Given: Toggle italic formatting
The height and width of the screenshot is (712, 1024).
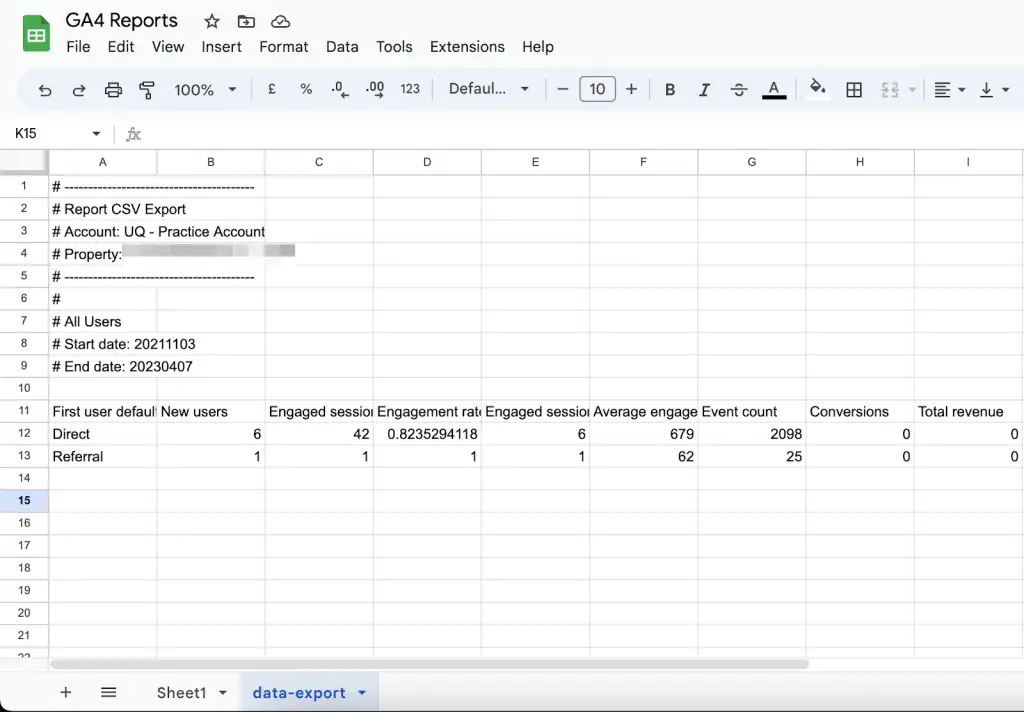Looking at the screenshot, I should click(704, 89).
